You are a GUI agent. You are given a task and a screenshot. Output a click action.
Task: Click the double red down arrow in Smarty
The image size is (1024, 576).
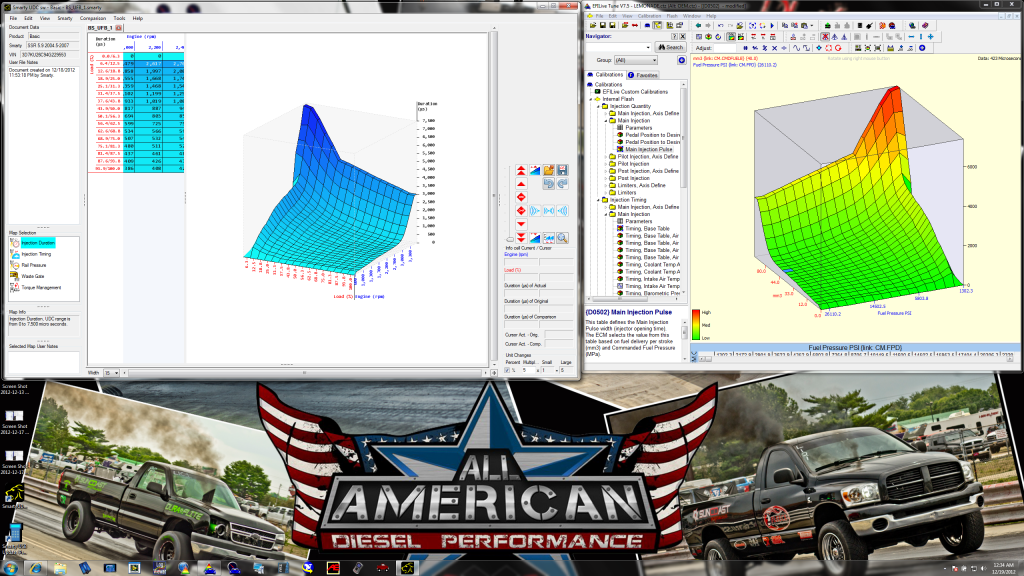tap(521, 238)
